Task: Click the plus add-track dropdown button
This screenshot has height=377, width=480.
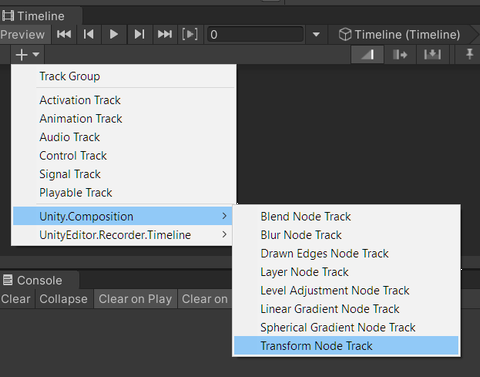Action: coord(27,54)
